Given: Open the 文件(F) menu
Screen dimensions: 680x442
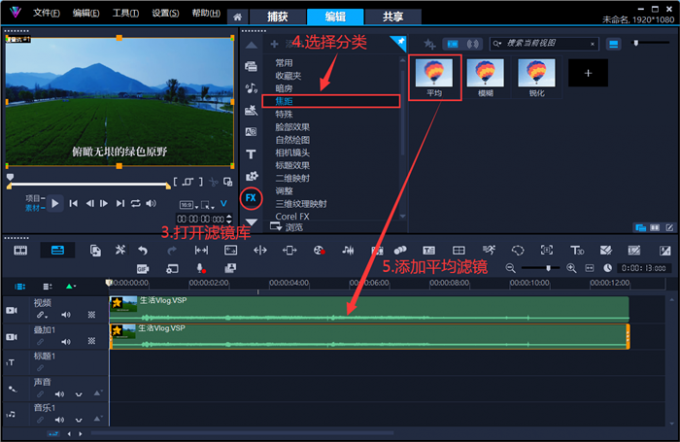Looking at the screenshot, I should click(46, 14).
